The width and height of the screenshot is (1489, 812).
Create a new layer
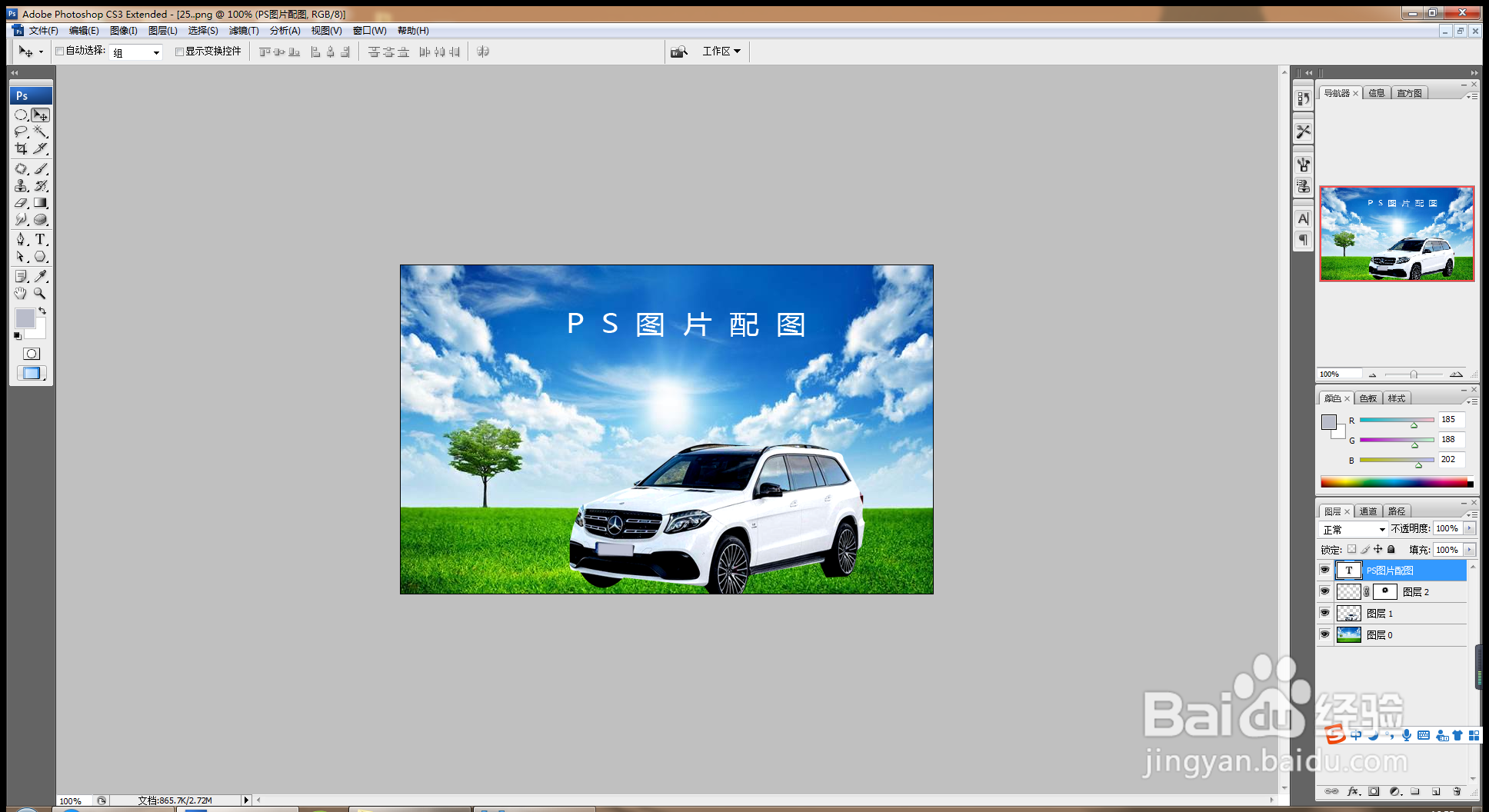(1436, 791)
